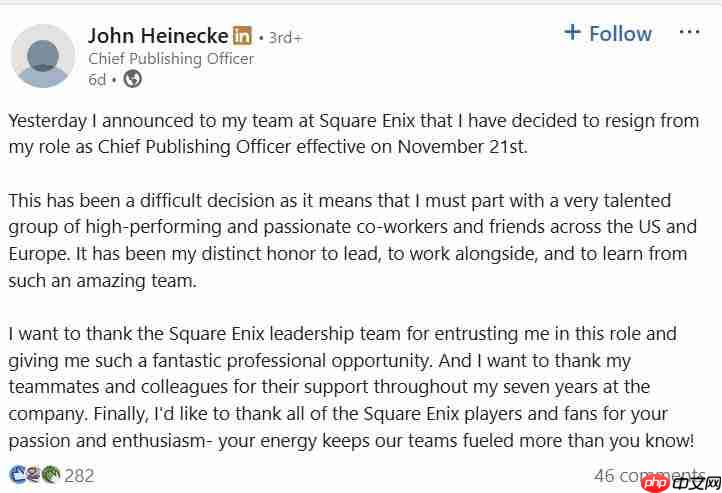Click the globe public visibility icon
The width and height of the screenshot is (722, 493).
(x=132, y=79)
